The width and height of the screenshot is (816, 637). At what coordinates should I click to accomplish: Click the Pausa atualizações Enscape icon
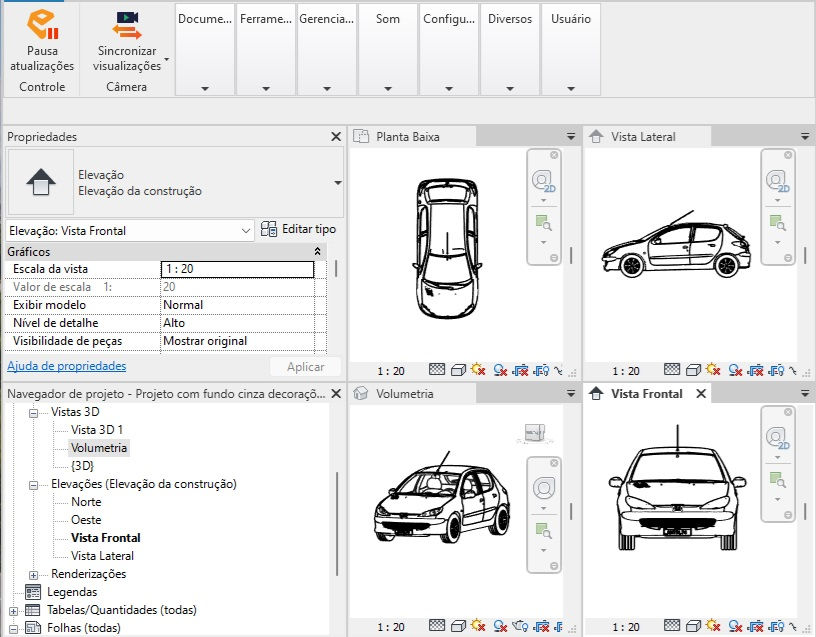[42, 24]
